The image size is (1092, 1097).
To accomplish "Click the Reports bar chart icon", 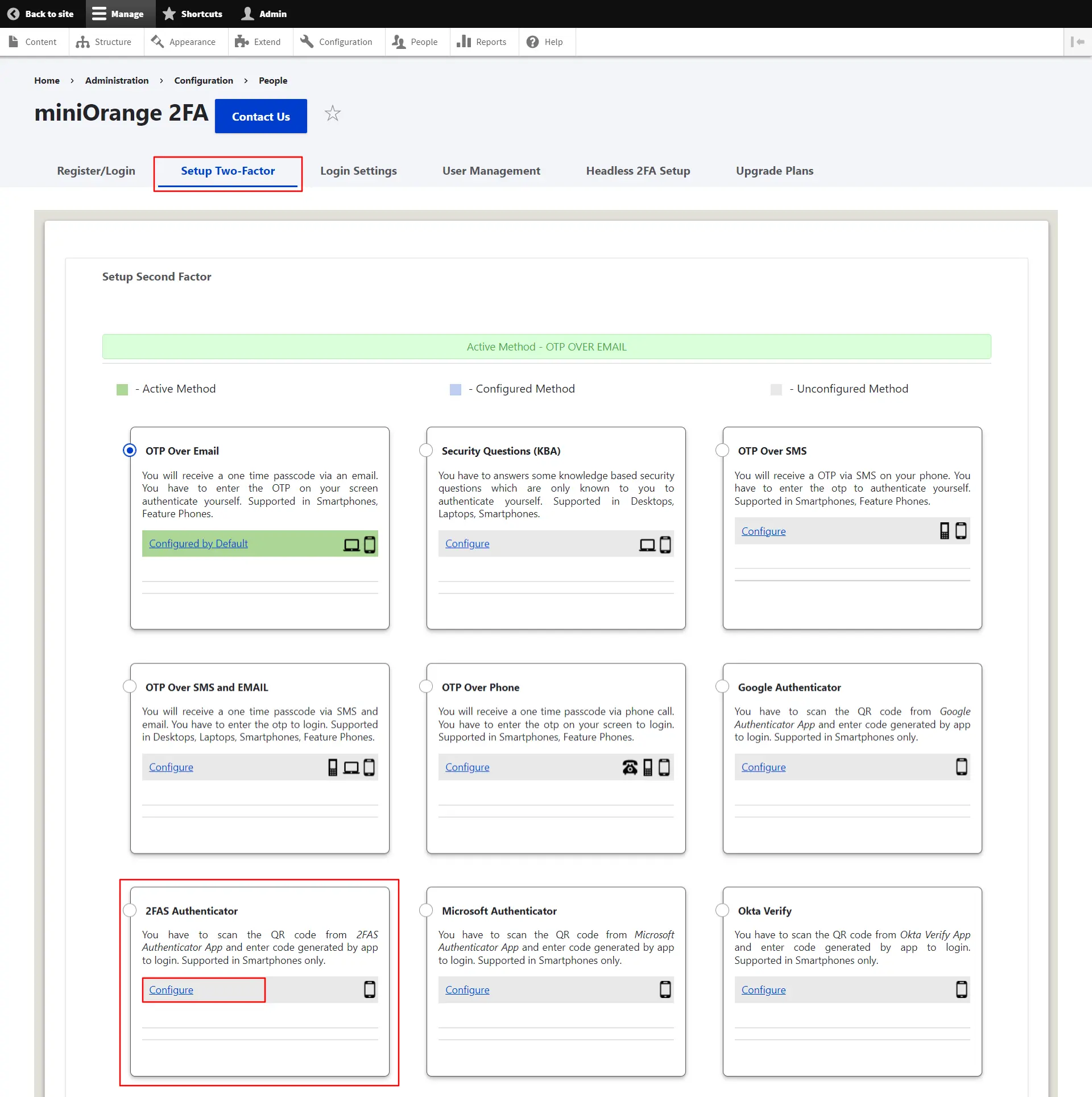I will tap(464, 42).
